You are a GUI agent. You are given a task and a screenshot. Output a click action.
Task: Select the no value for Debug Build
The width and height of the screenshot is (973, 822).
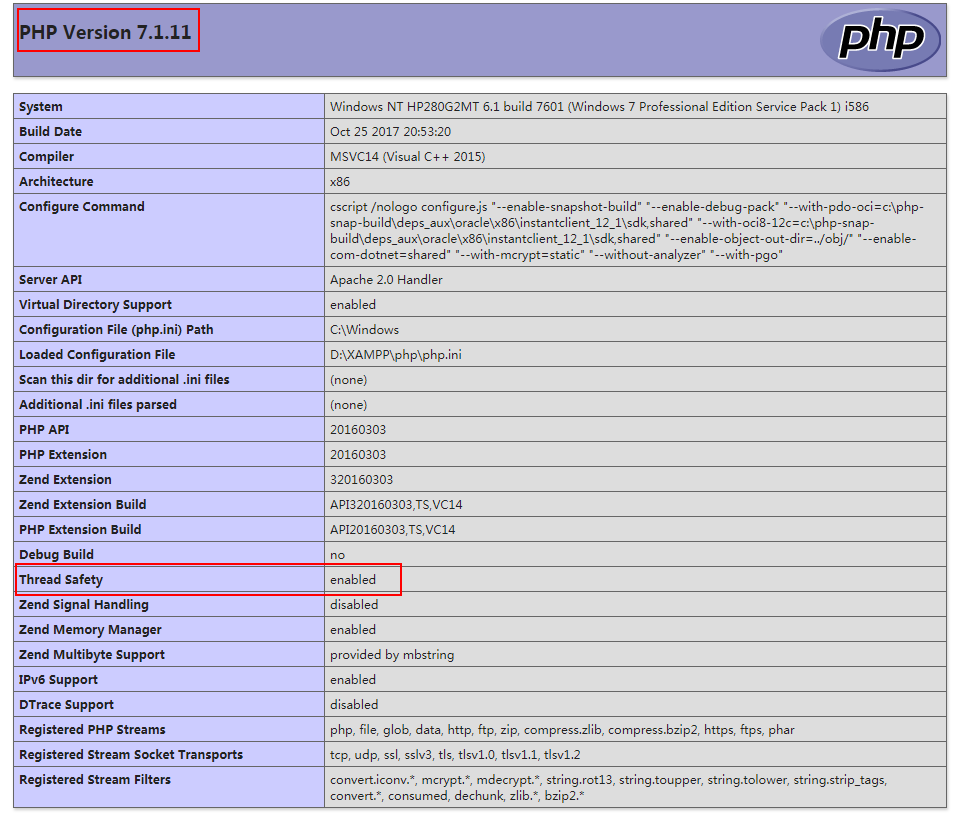click(x=338, y=555)
